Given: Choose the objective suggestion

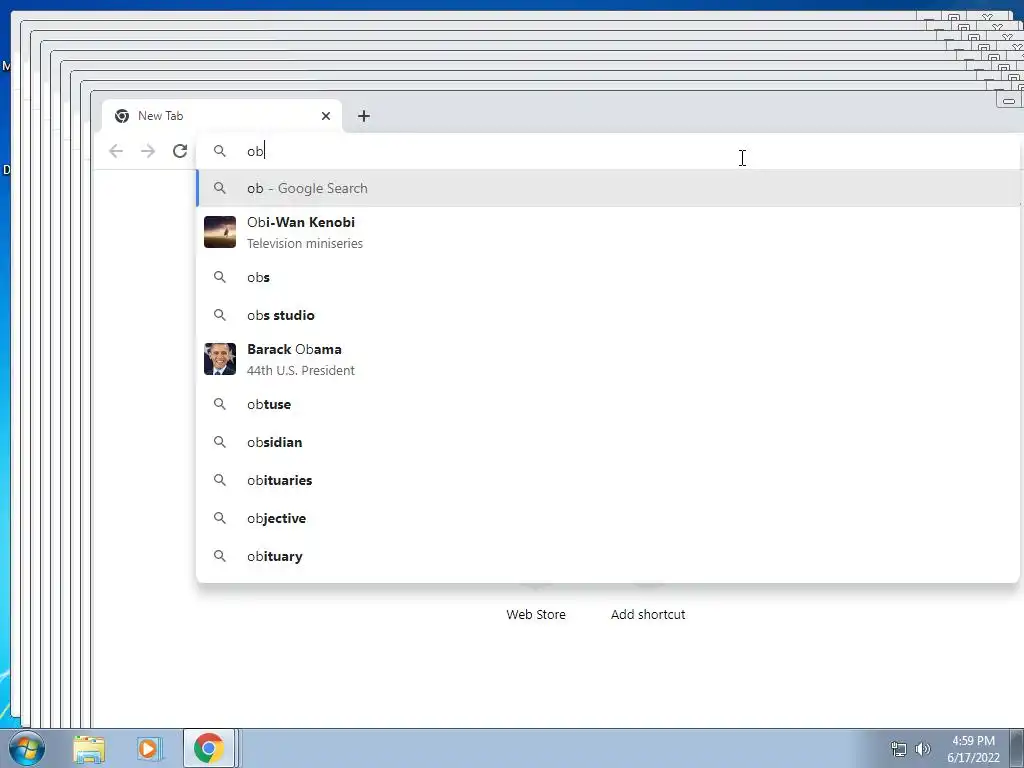Looking at the screenshot, I should pyautogui.click(x=607, y=518).
